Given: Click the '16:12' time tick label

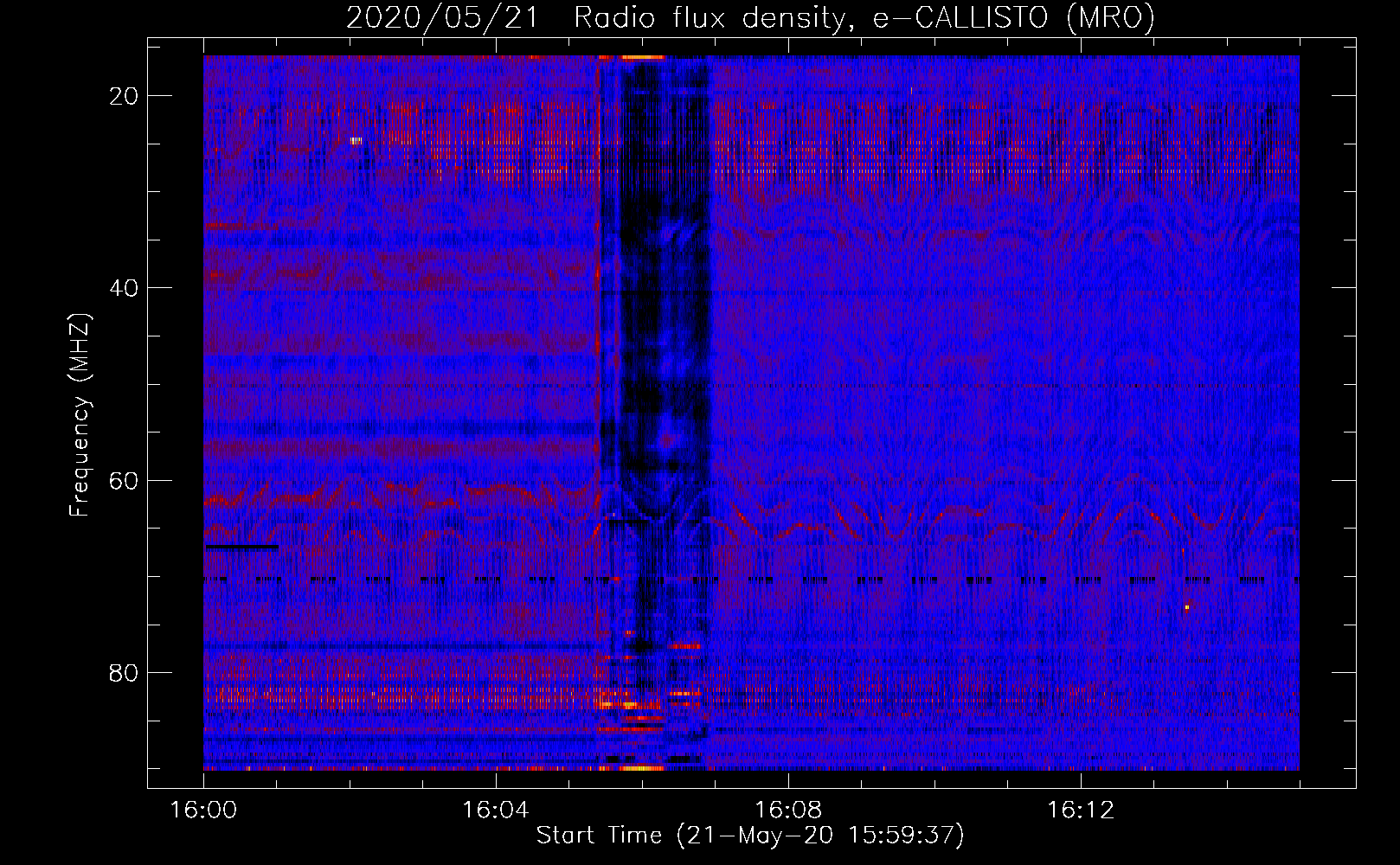Looking at the screenshot, I should coord(1080,811).
